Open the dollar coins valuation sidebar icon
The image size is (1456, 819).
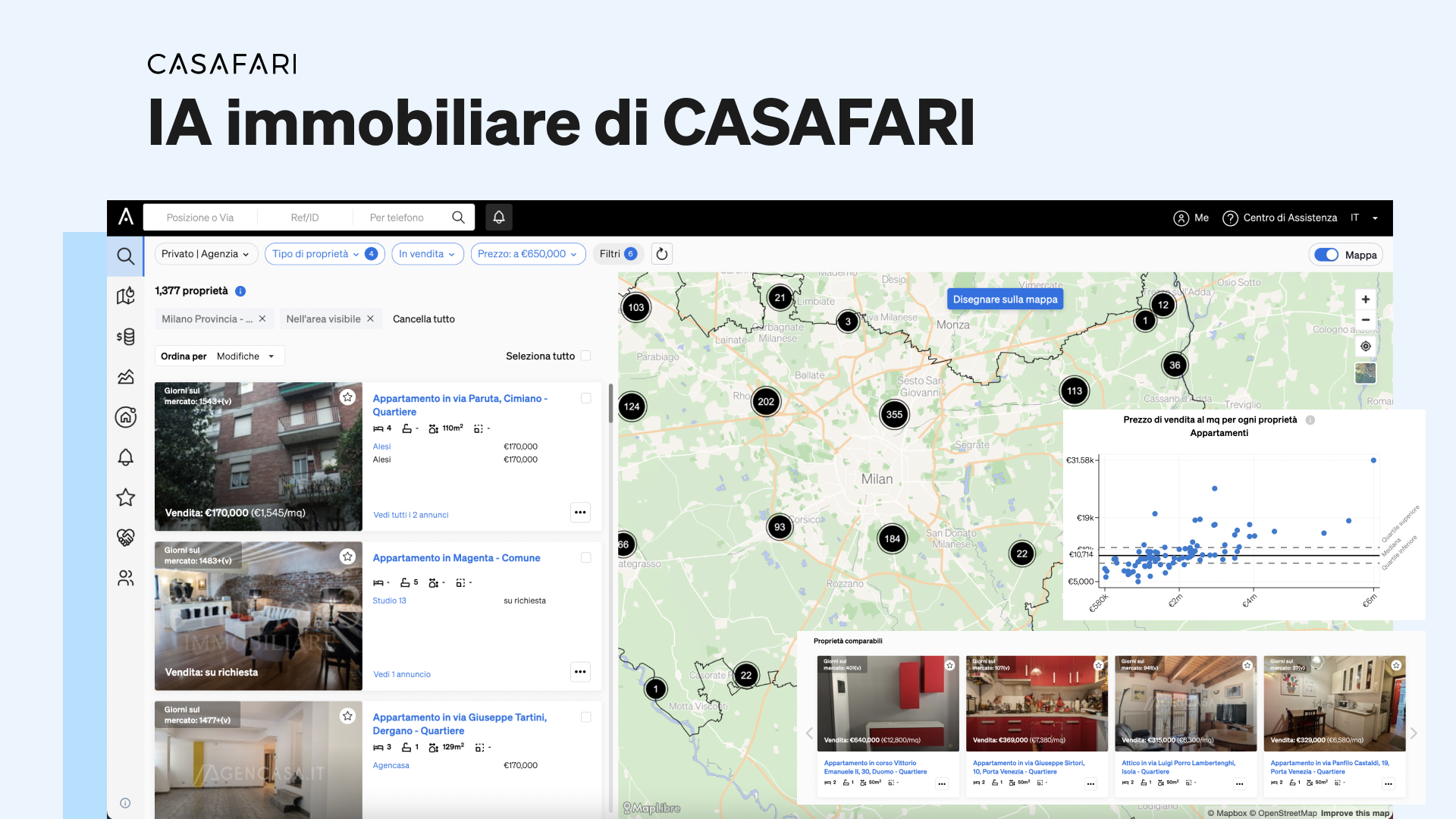[126, 337]
